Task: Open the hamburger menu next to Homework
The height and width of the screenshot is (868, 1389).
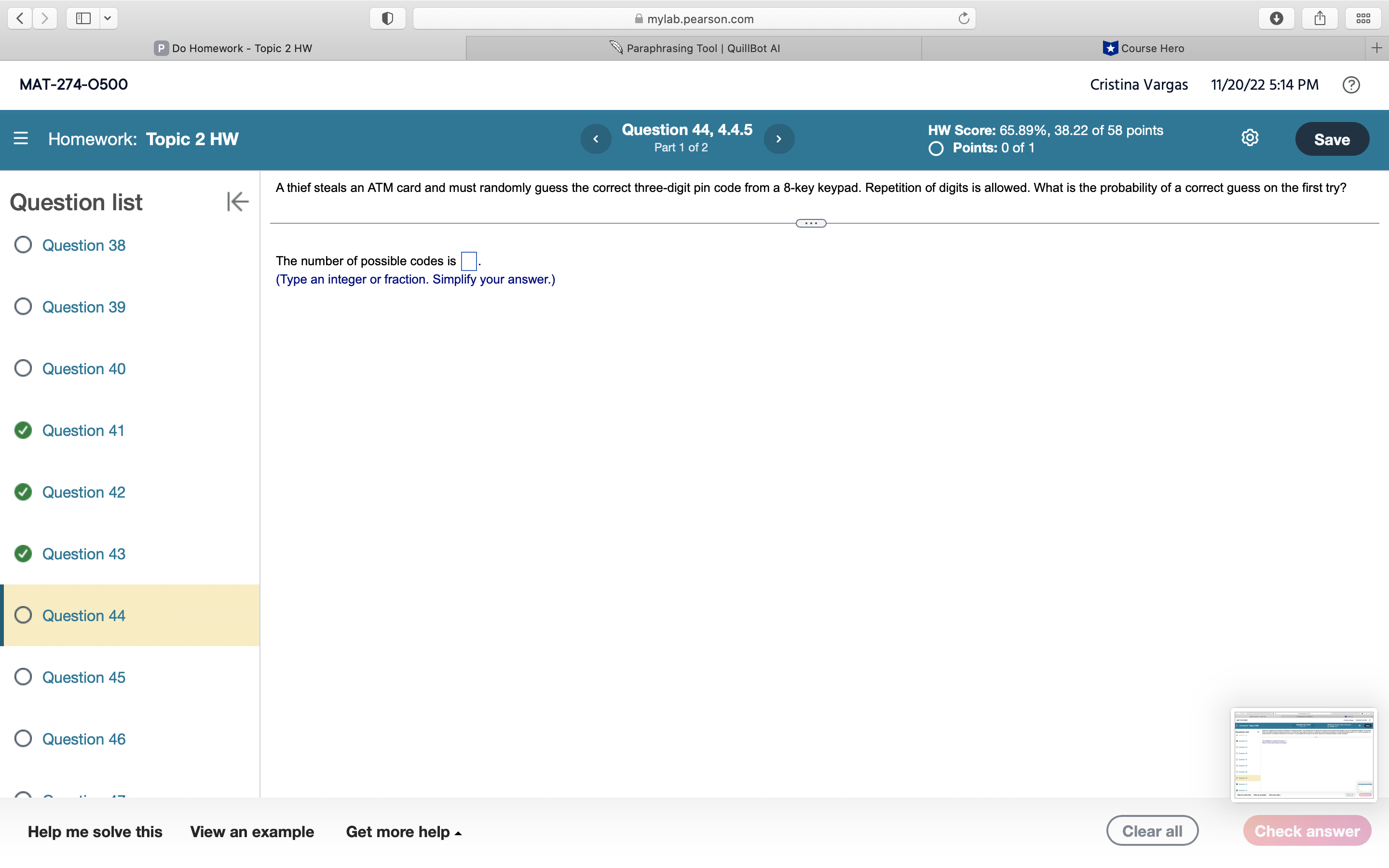Action: pyautogui.click(x=21, y=138)
